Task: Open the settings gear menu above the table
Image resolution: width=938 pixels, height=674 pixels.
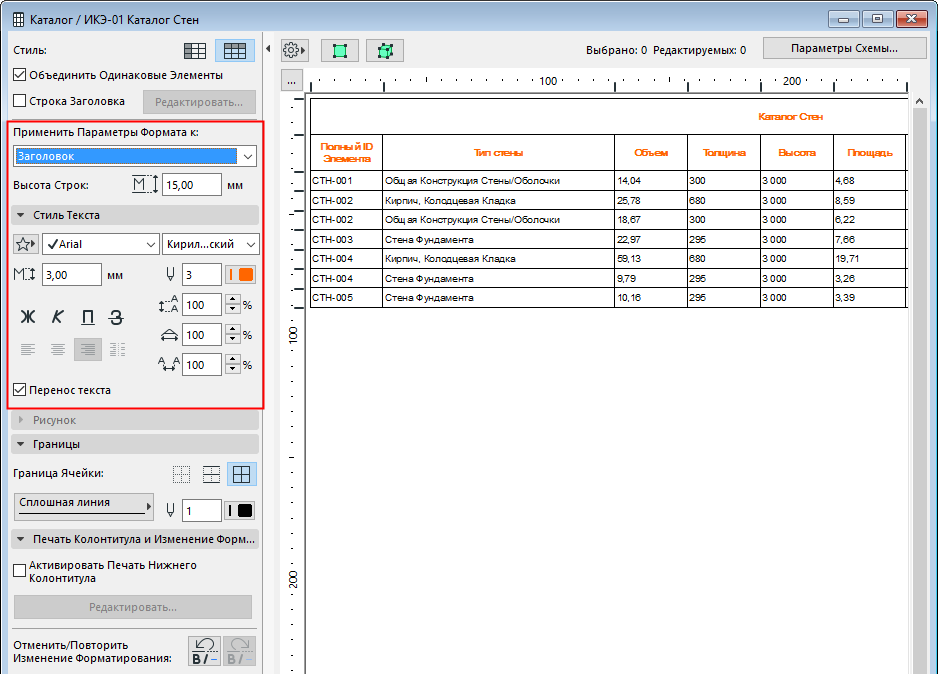Action: pyautogui.click(x=294, y=50)
